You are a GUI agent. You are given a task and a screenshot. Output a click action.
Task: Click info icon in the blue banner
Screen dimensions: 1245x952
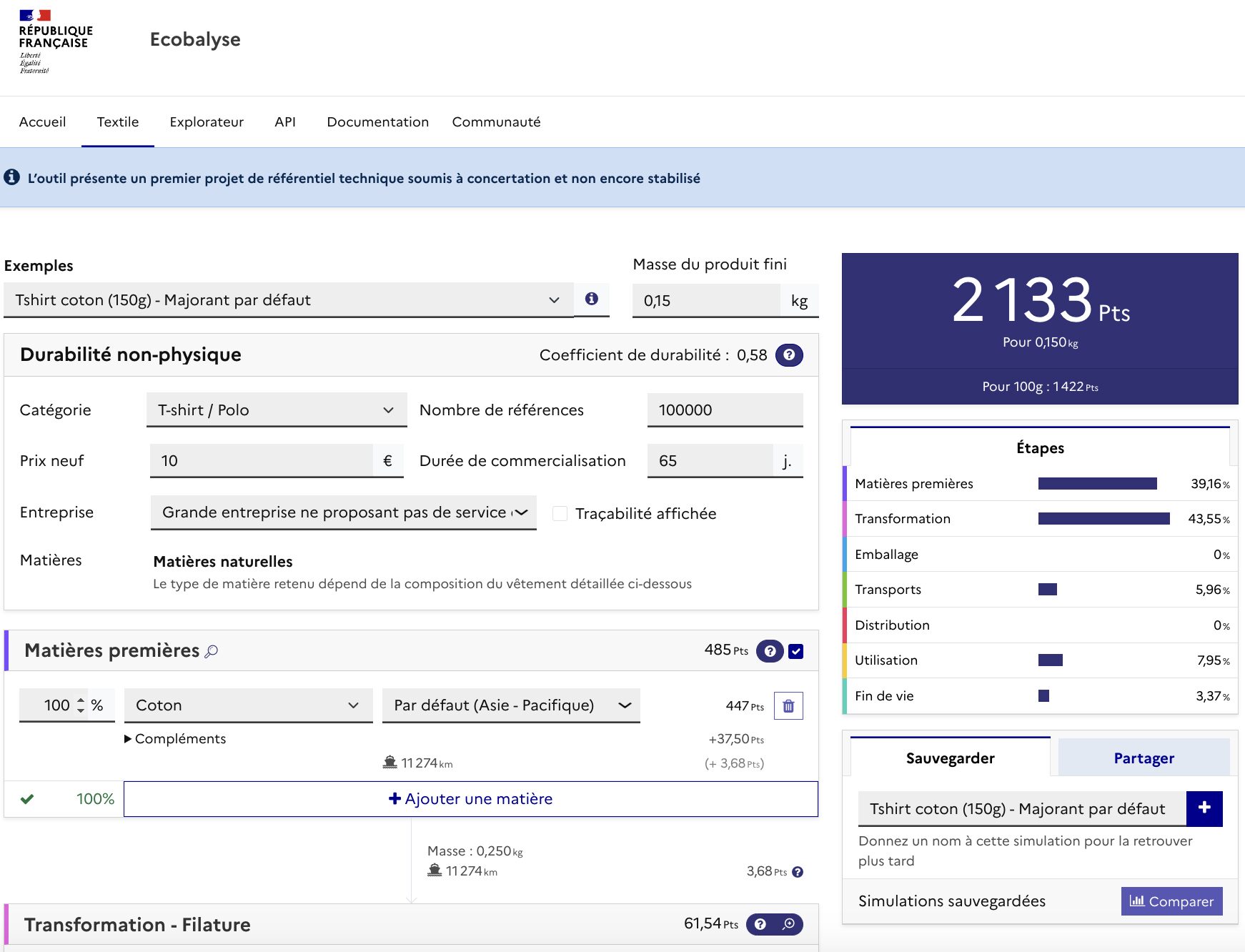[11, 177]
